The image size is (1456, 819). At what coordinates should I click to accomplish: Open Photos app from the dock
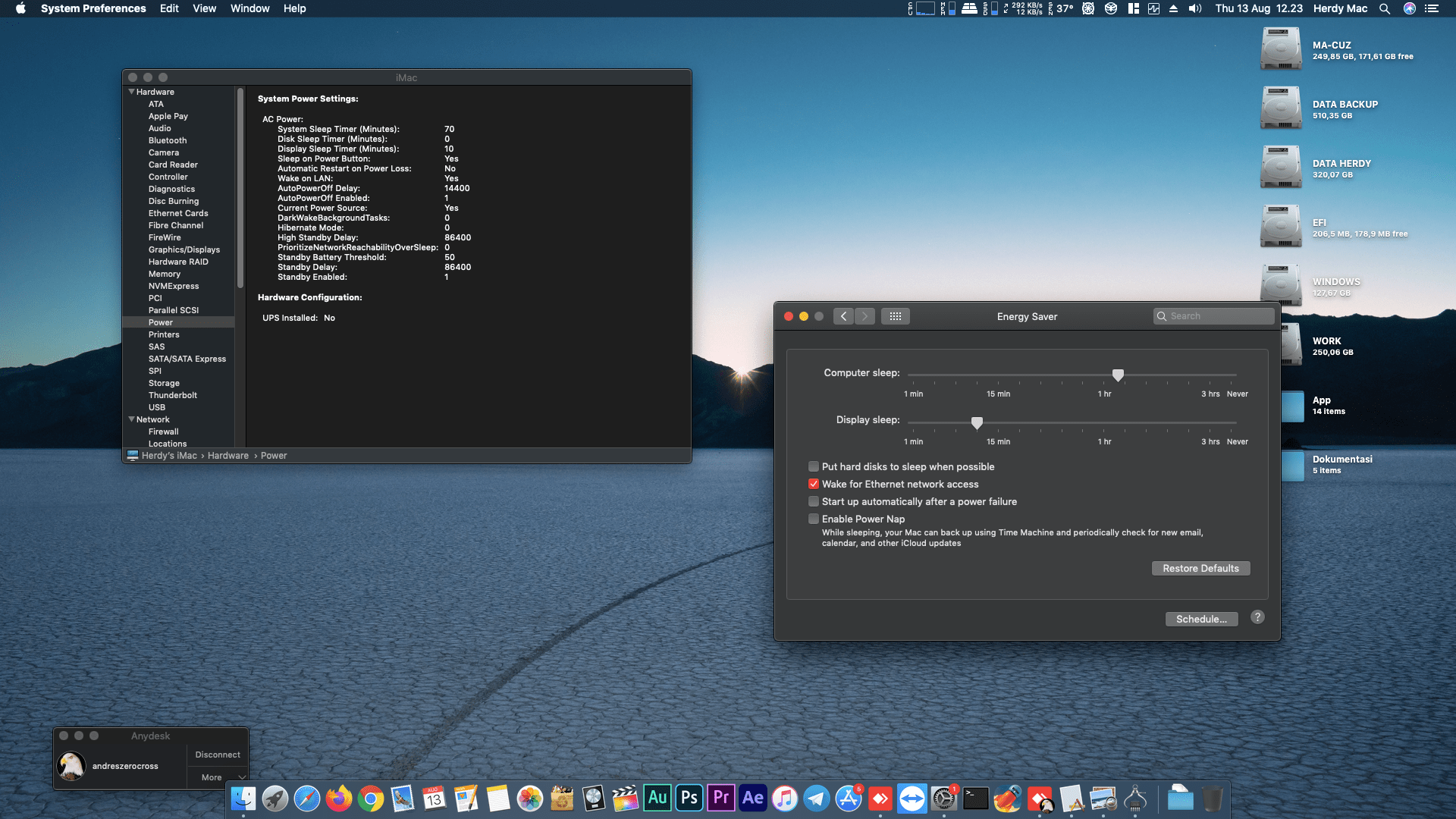click(x=530, y=799)
